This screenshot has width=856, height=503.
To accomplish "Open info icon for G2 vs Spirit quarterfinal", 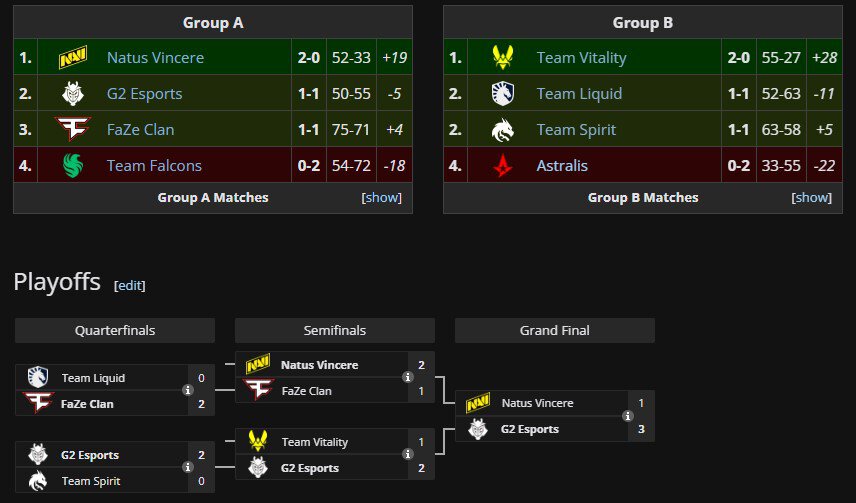I will point(188,467).
